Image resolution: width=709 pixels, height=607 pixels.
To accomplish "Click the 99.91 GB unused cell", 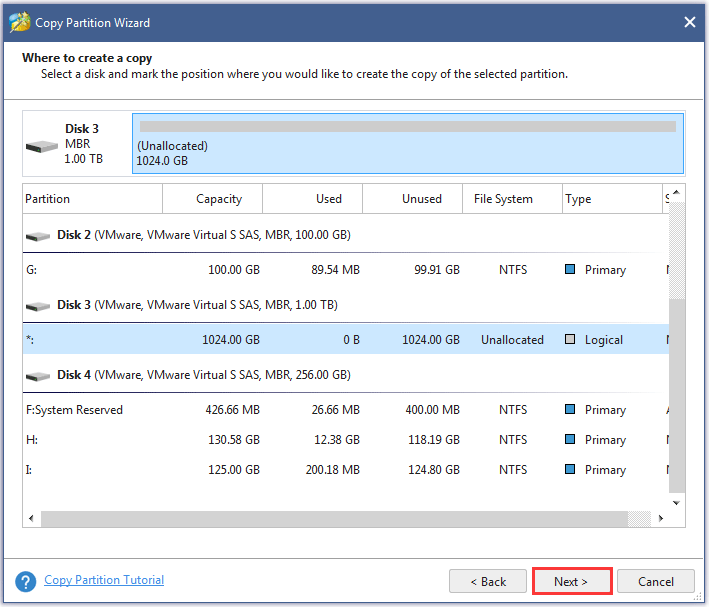I will click(x=437, y=270).
